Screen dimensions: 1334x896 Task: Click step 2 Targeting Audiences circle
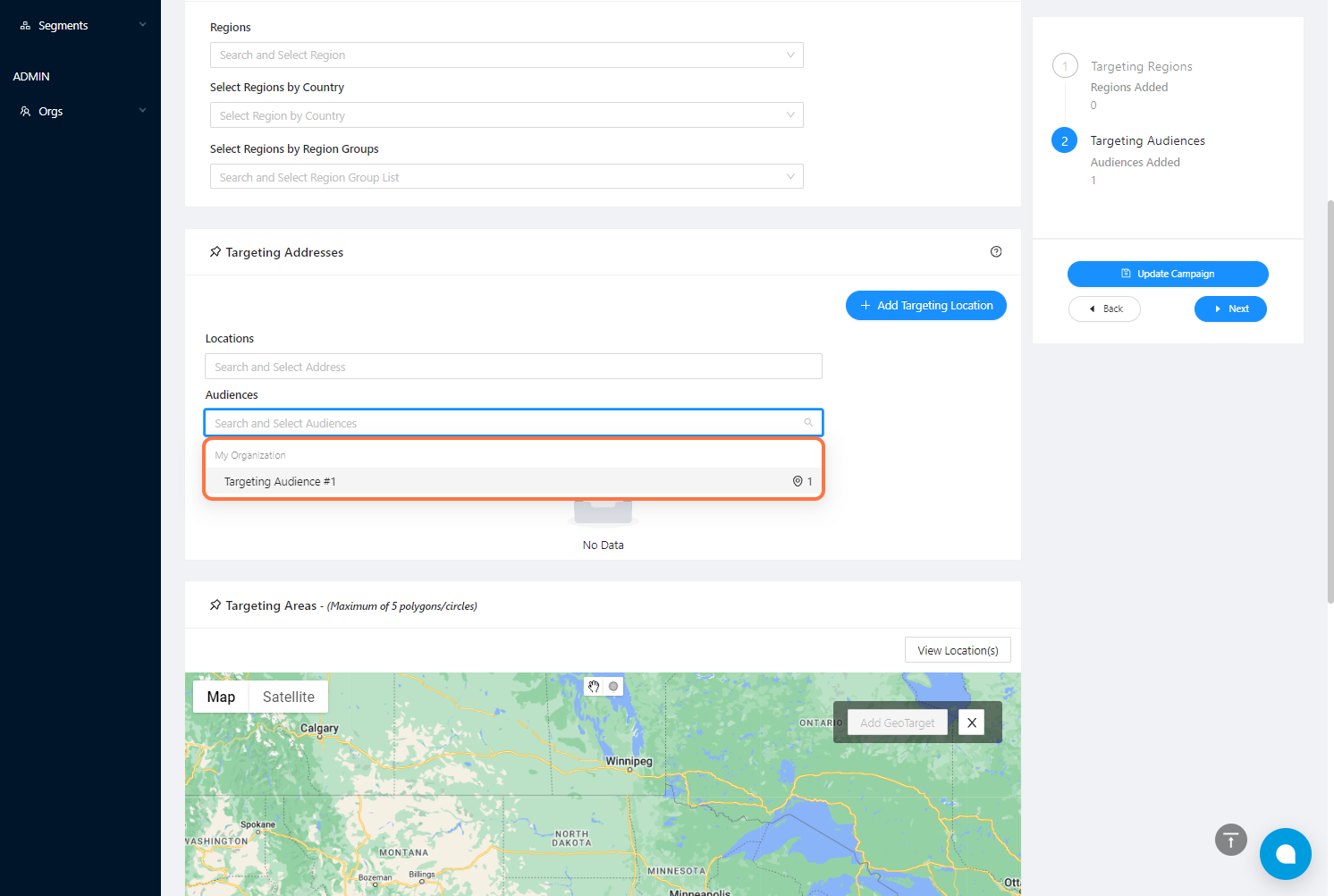coord(1065,140)
